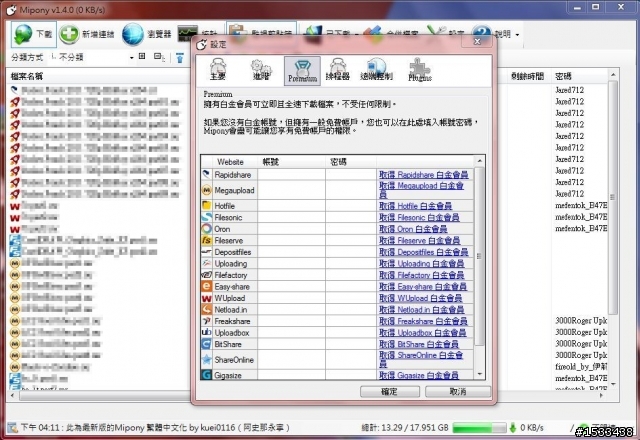640x440 pixels.
Task: Click the 取消 button
Action: click(x=458, y=391)
